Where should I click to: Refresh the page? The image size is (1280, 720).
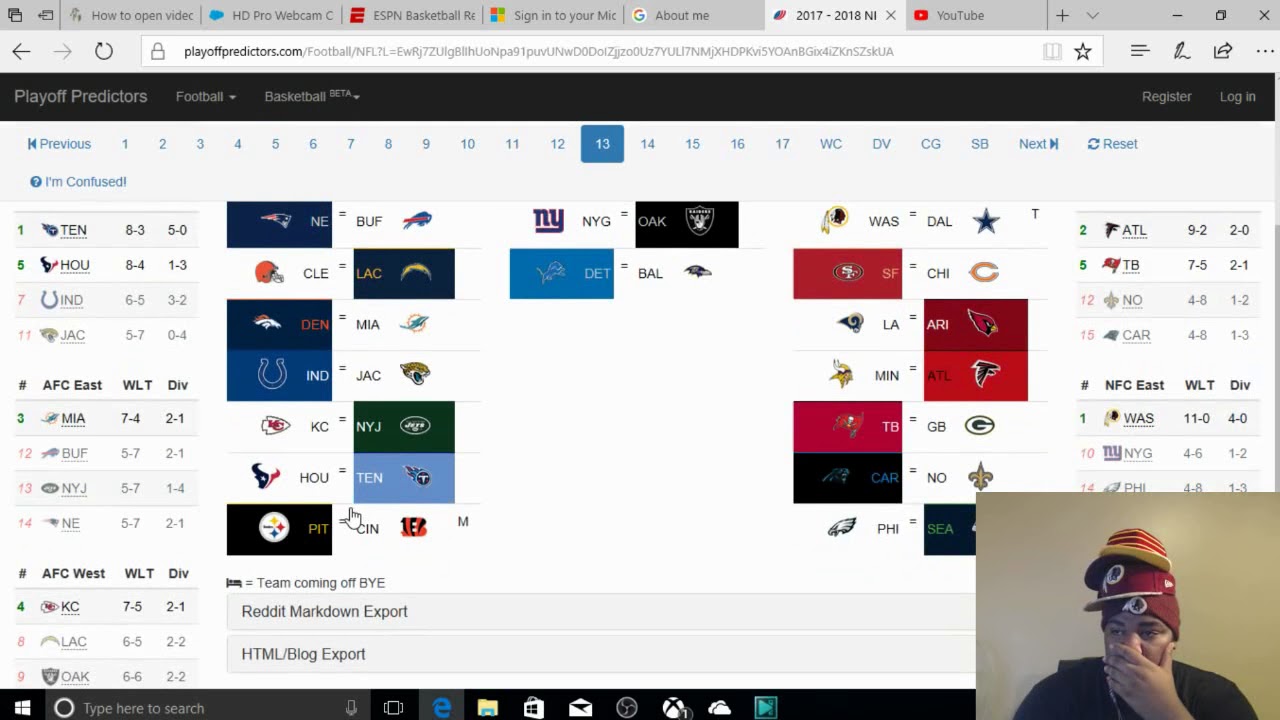coord(104,51)
